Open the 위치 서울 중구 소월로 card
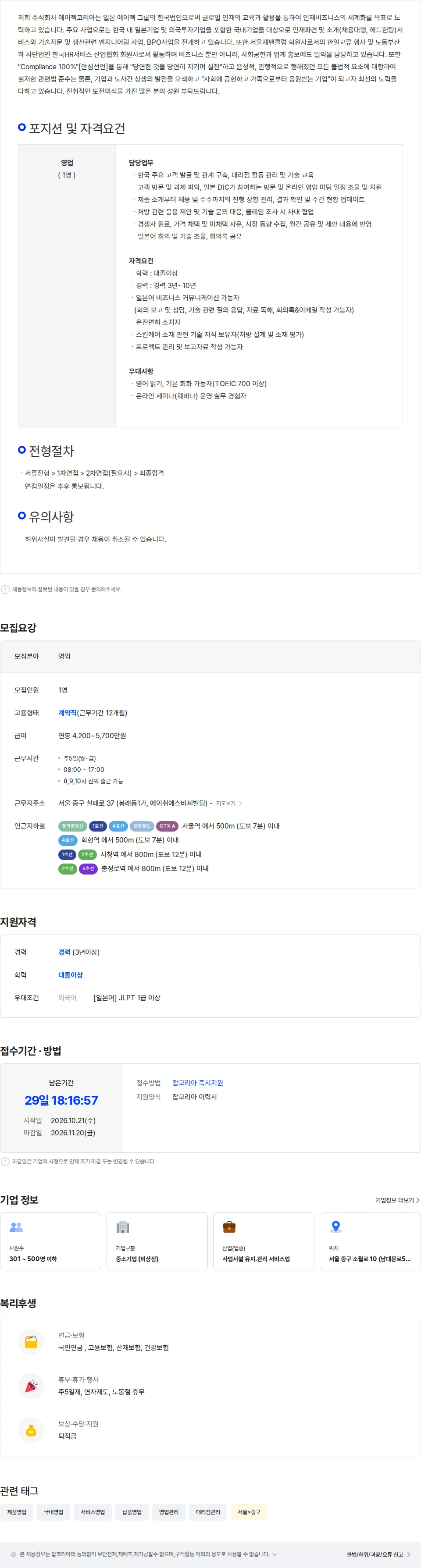Screen dimensions: 421x1568 click(371, 1241)
